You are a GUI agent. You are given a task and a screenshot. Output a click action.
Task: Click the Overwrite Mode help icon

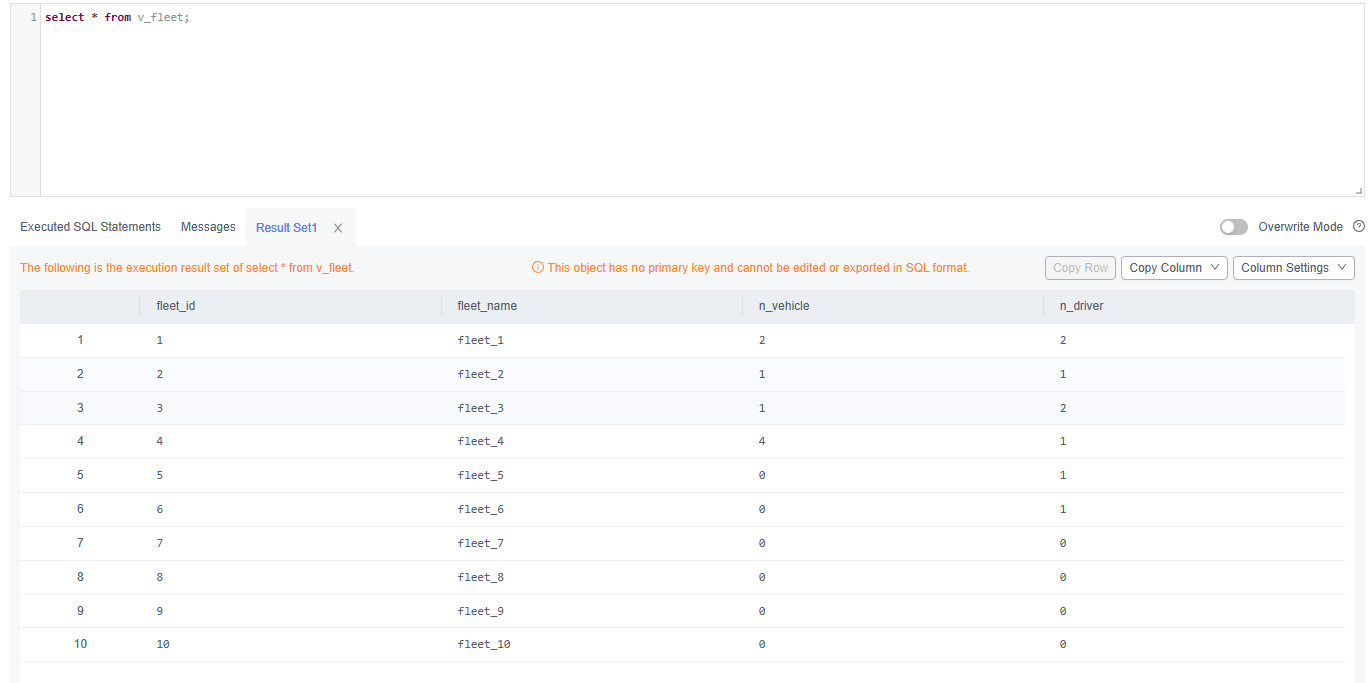coord(1358,226)
